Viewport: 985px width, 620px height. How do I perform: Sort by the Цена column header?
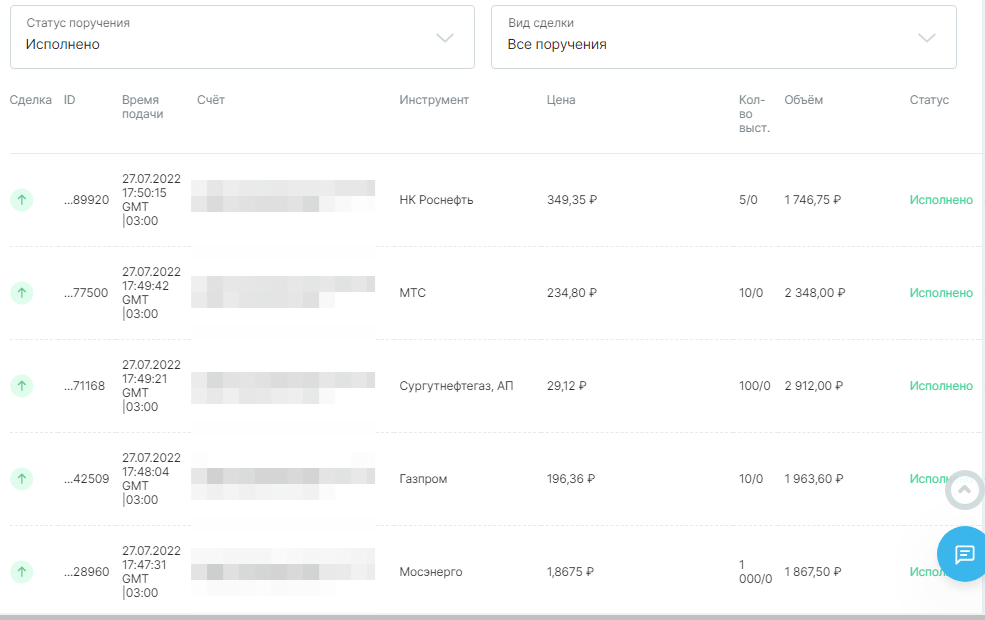pyautogui.click(x=561, y=100)
